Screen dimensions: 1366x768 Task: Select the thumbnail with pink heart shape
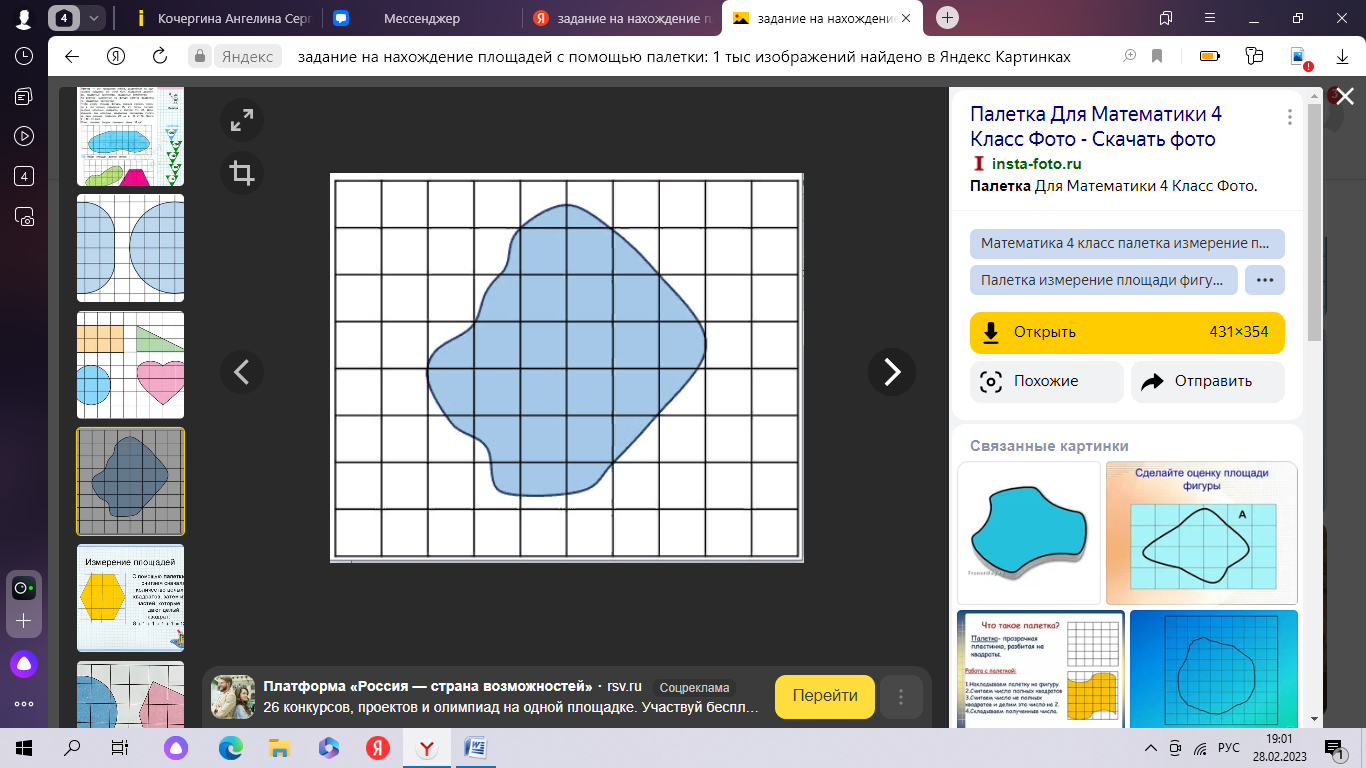point(131,365)
